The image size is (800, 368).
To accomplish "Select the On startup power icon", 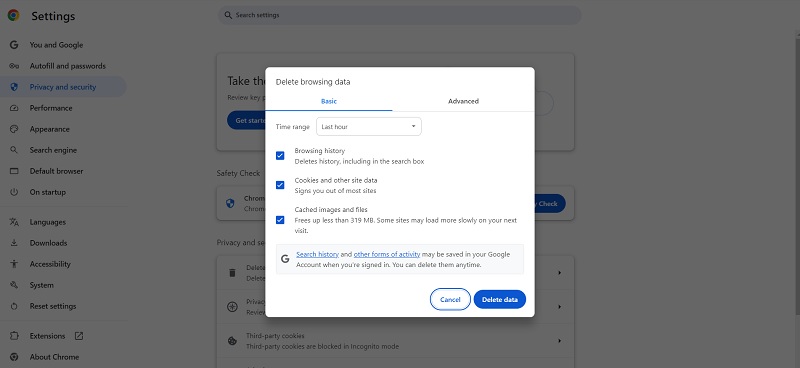I will (x=14, y=192).
